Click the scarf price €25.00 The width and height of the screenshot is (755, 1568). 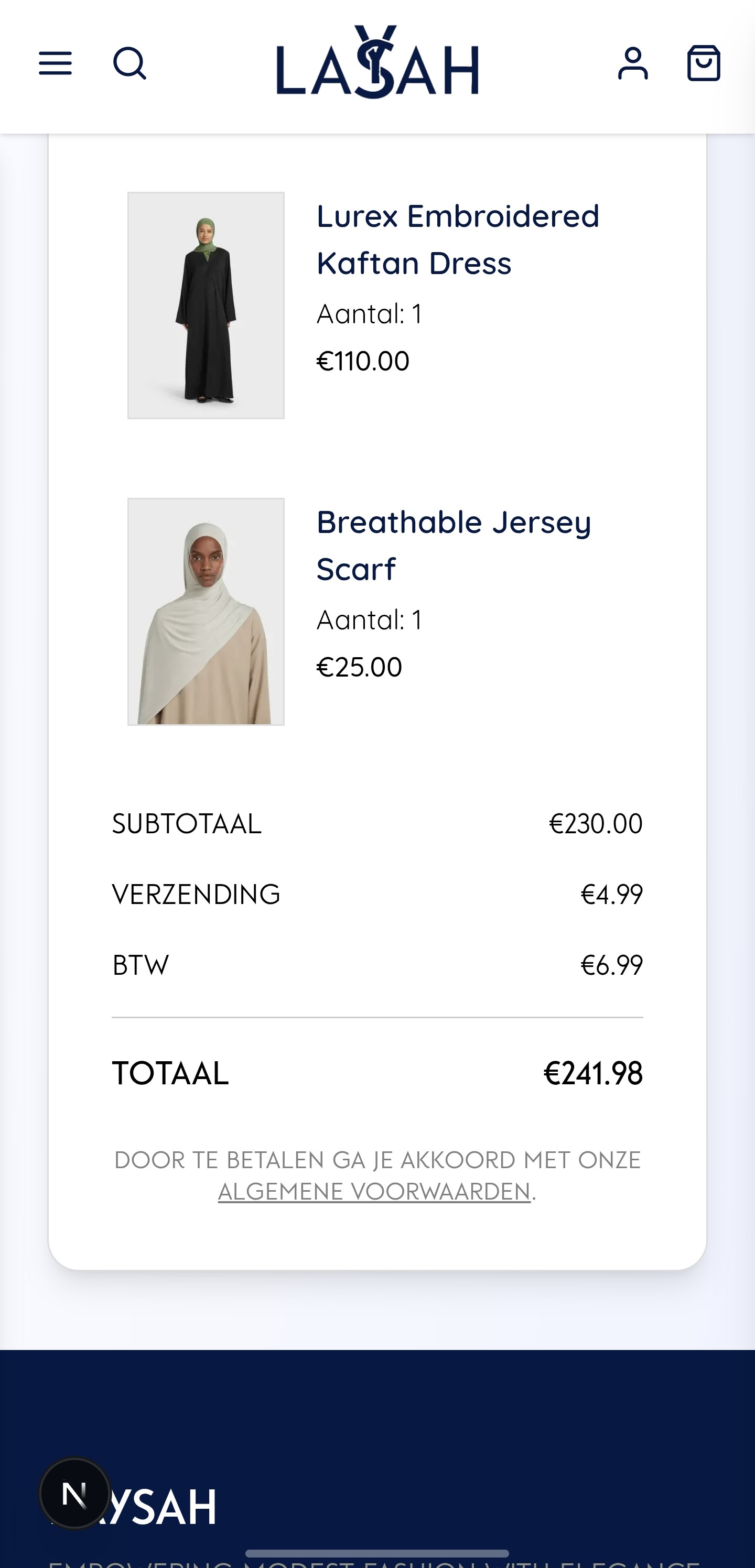pyautogui.click(x=359, y=667)
